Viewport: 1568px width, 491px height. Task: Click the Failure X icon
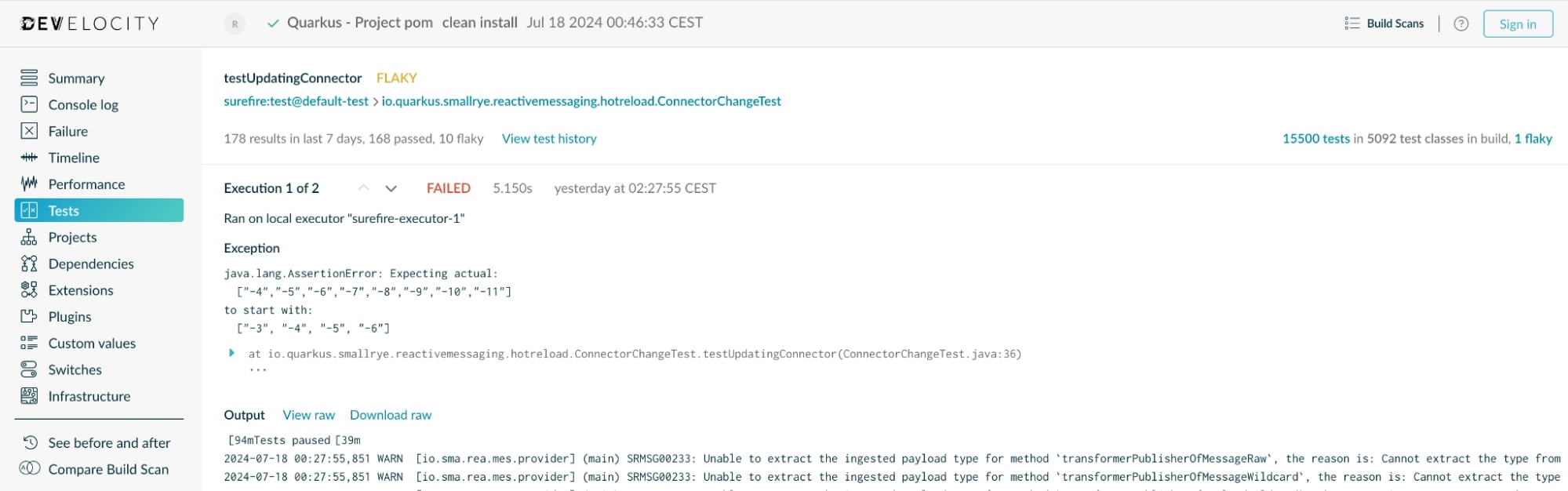(29, 131)
